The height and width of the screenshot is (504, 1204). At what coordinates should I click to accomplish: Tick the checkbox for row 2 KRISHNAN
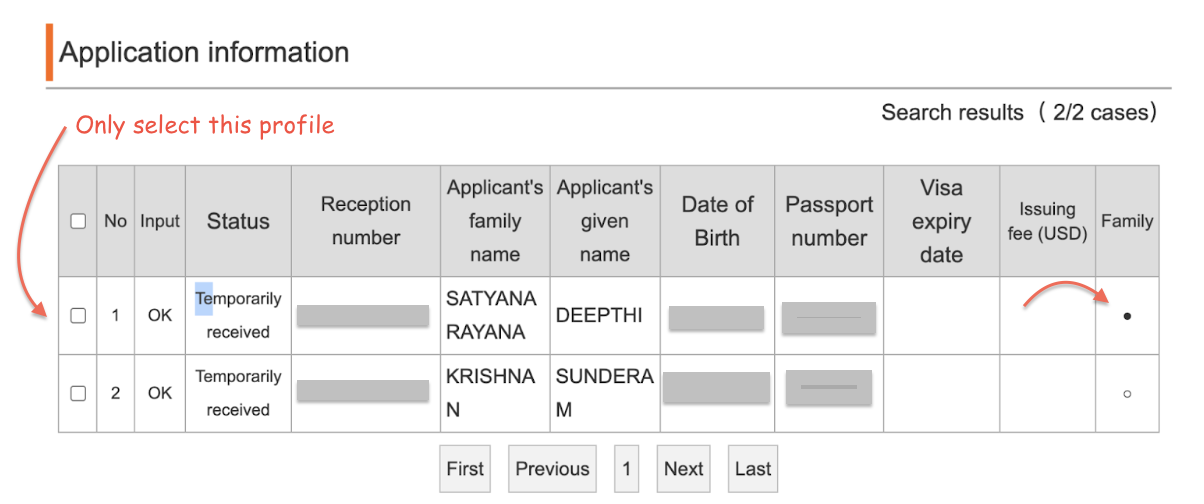pyautogui.click(x=78, y=394)
